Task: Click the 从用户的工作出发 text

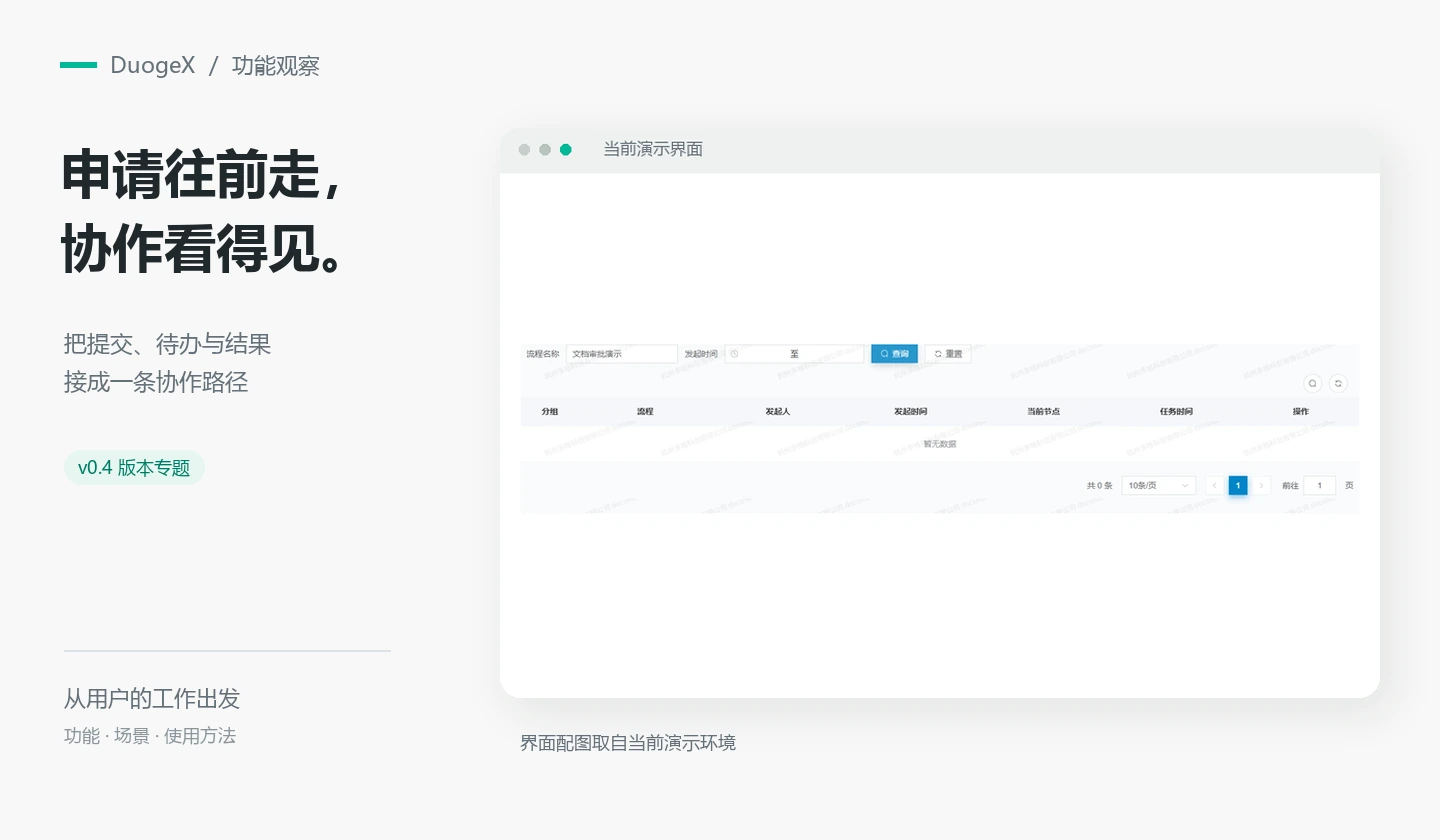Action: [x=152, y=699]
